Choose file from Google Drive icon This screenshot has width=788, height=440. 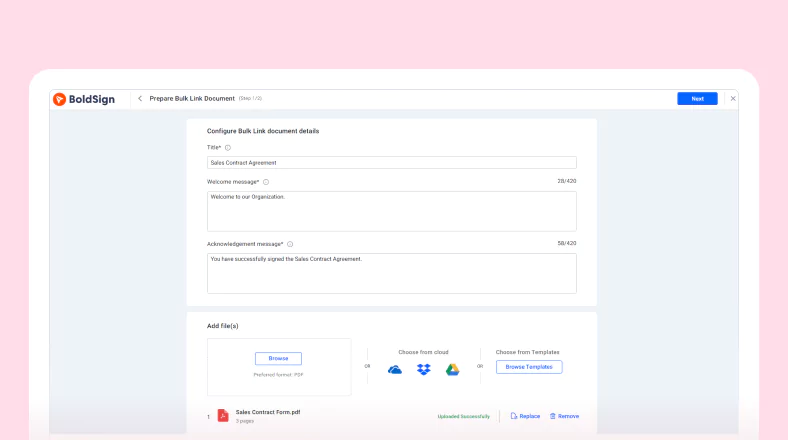tap(452, 370)
